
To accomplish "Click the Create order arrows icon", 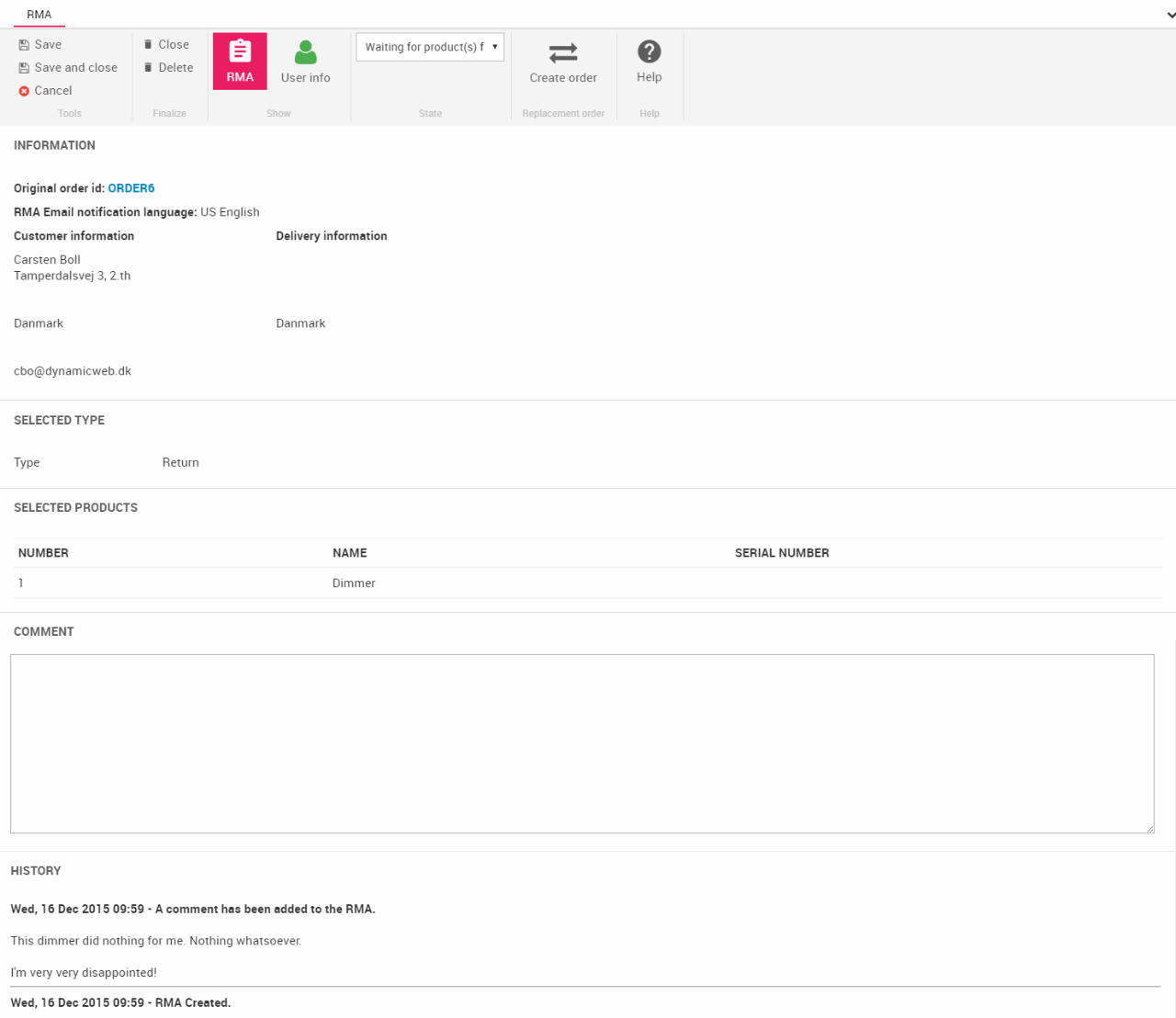I will (563, 52).
